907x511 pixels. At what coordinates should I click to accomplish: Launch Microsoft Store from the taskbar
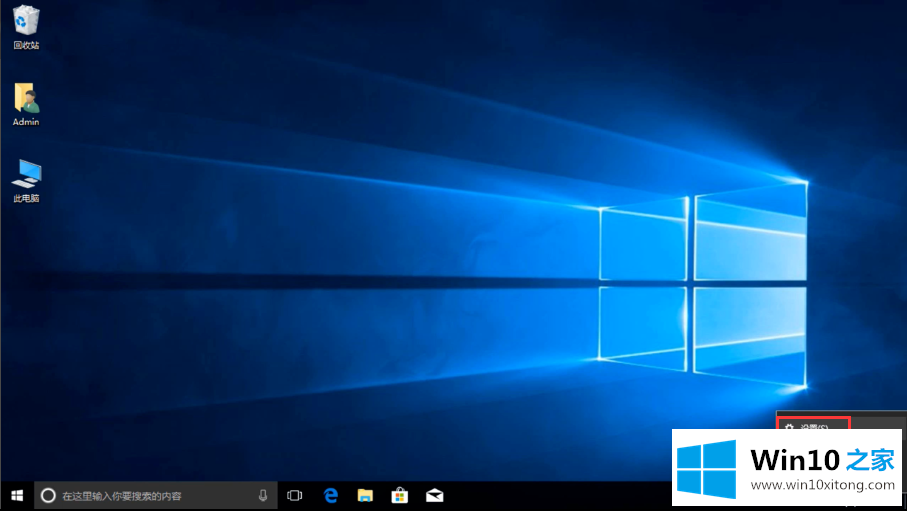tap(400, 496)
